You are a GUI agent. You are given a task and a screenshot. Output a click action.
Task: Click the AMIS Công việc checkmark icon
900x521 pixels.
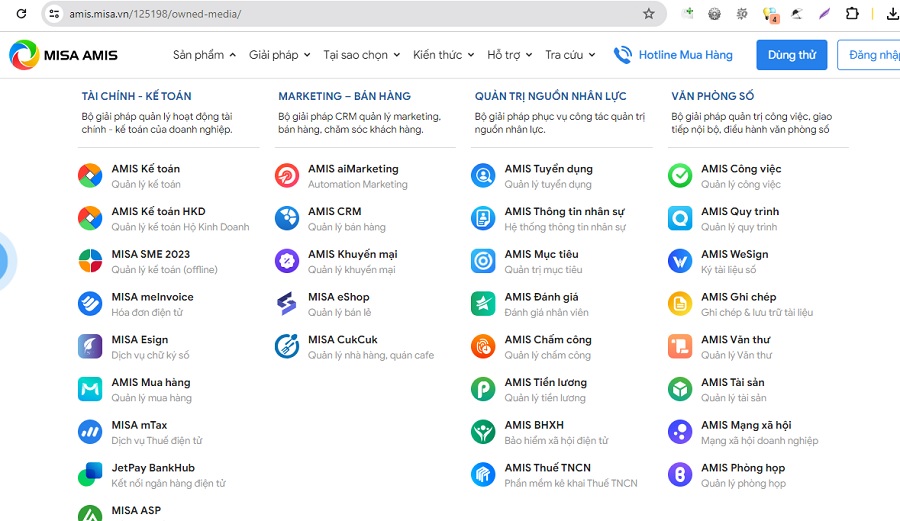(680, 176)
